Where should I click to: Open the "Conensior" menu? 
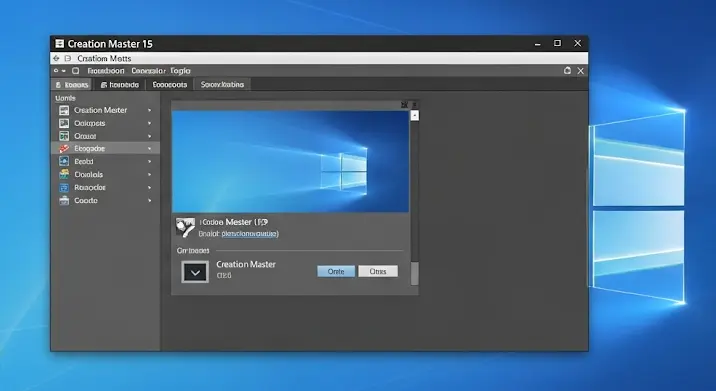[148, 71]
